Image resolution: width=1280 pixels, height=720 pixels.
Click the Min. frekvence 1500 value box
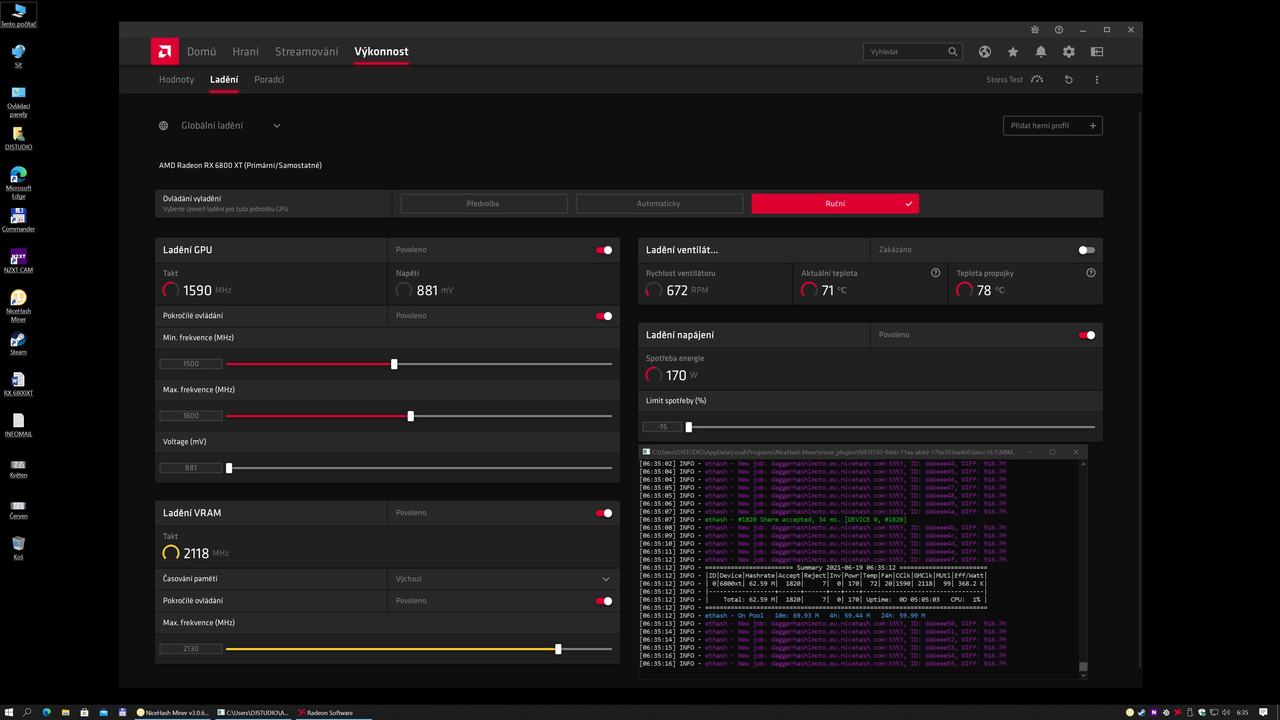click(x=191, y=364)
